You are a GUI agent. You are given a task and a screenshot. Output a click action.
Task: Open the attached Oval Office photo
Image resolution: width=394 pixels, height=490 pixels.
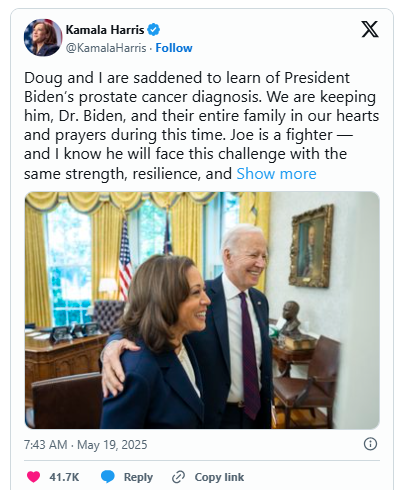(x=202, y=310)
